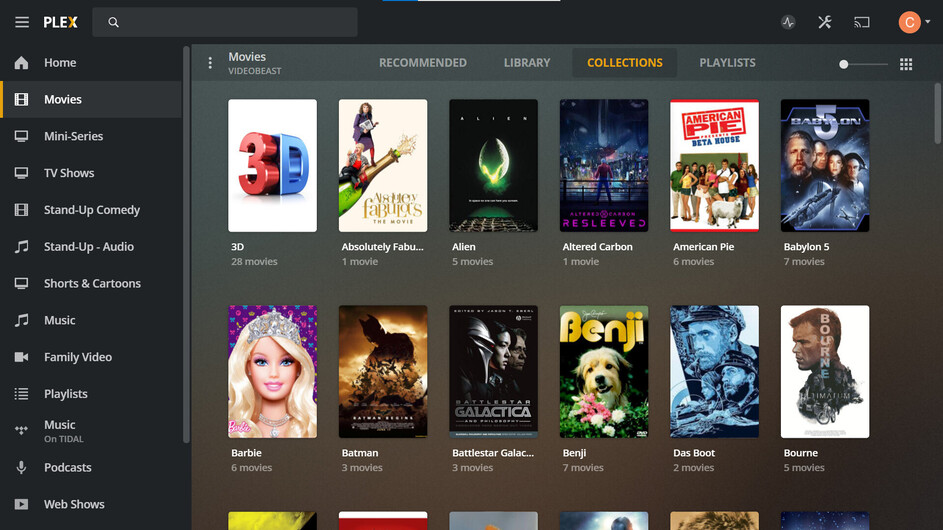This screenshot has width=943, height=530.
Task: Switch to the Recommended tab
Action: [423, 63]
